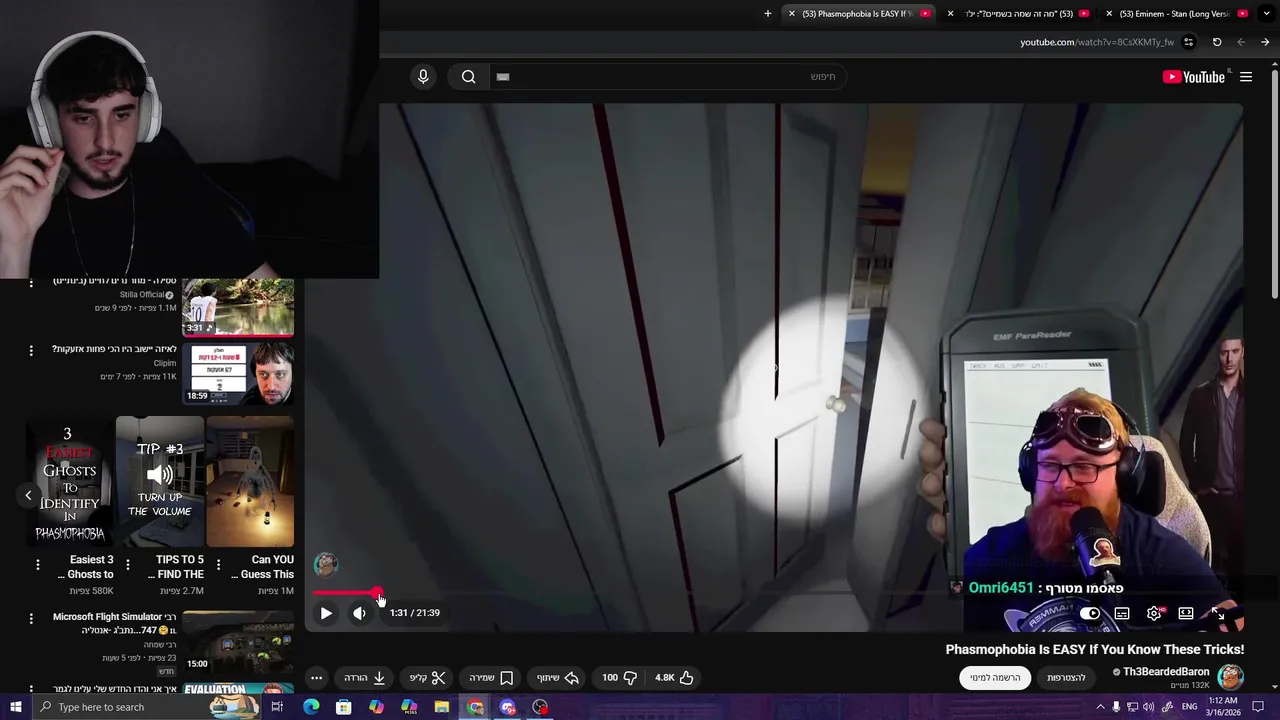
Task: Open Th3BeardedBaron channel avatar
Action: pos(1231,677)
